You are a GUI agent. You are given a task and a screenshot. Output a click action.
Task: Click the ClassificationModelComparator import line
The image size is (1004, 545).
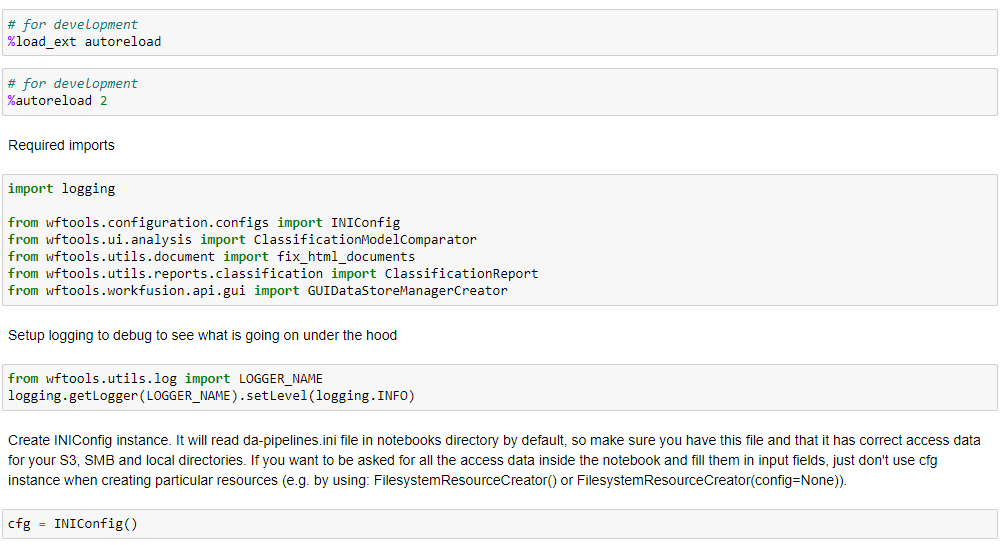[242, 240]
